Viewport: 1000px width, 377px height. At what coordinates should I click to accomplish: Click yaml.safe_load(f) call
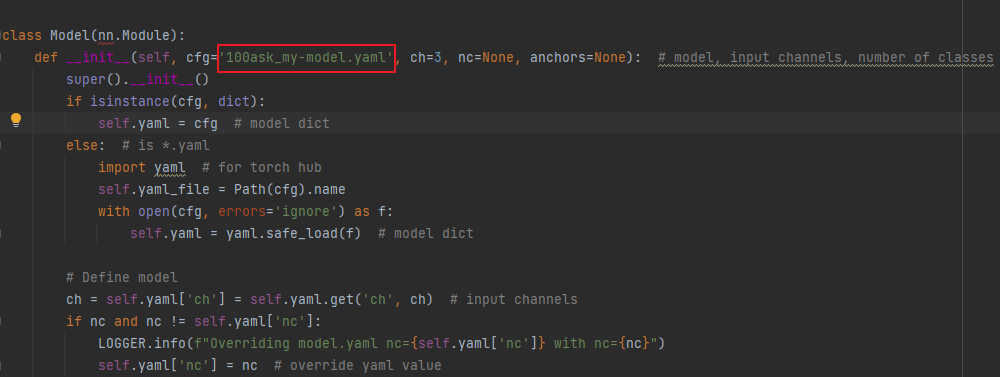293,233
